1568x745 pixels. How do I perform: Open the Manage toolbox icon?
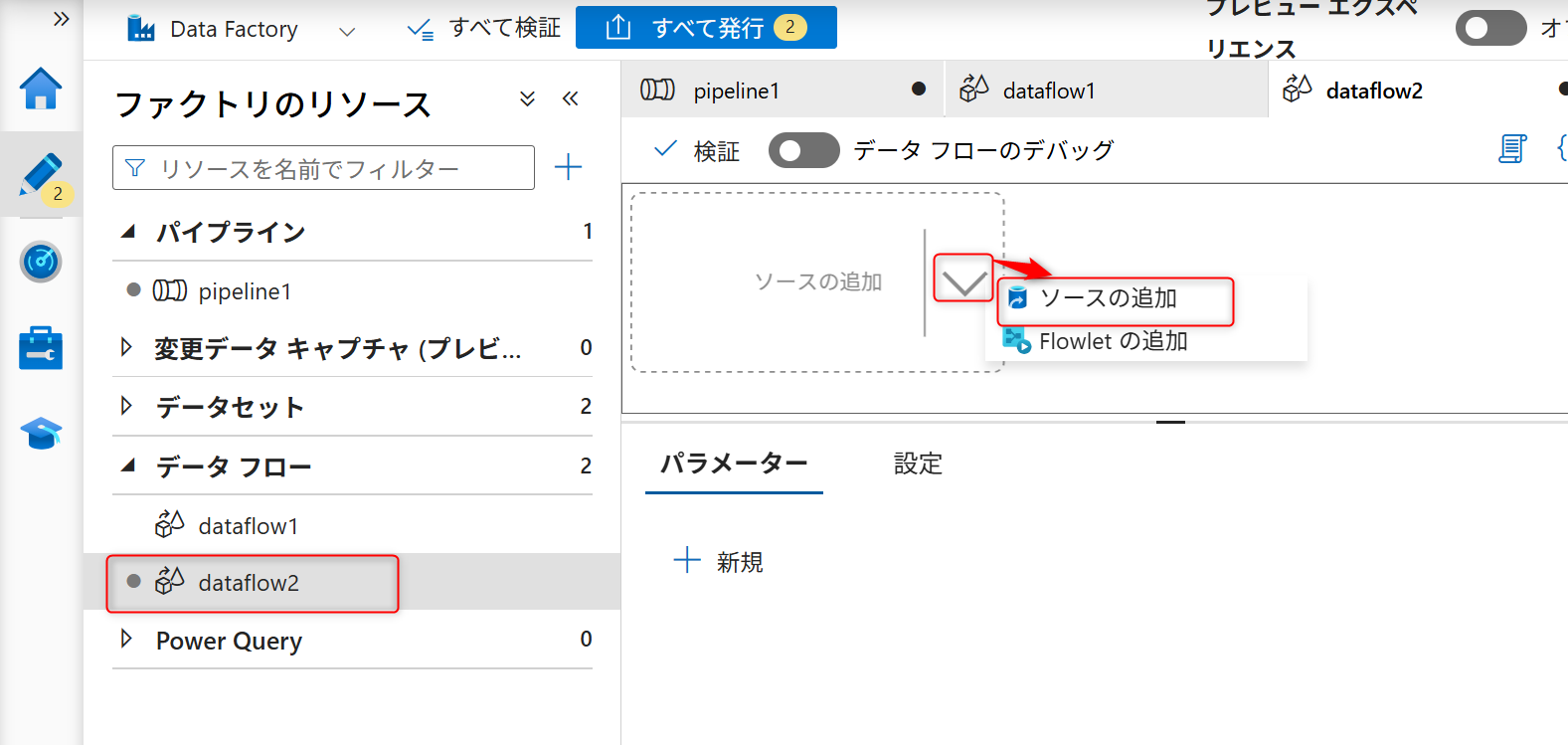click(x=41, y=348)
